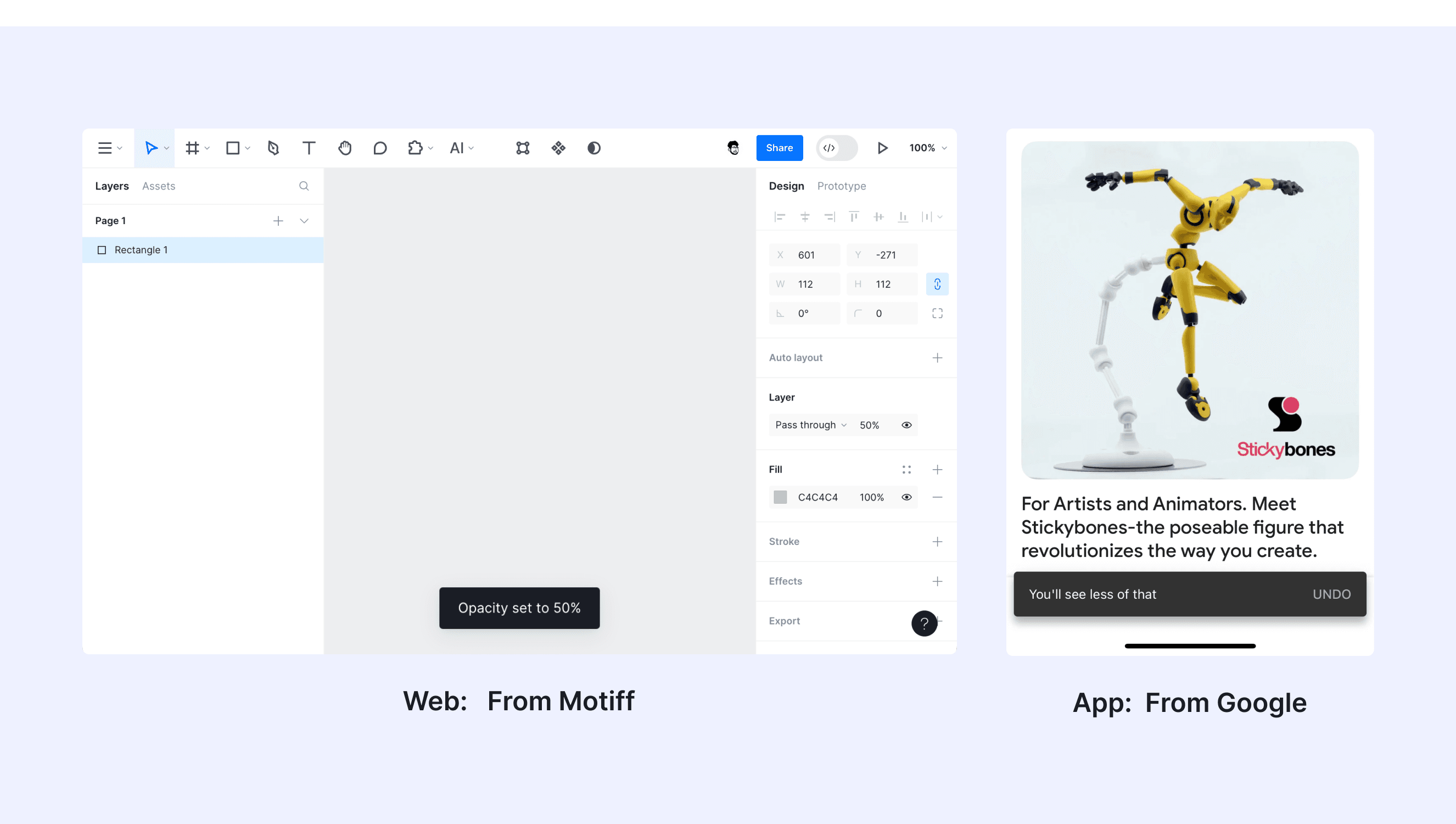Viewport: 1456px width, 824px height.
Task: Click the blue Share button
Action: coord(779,148)
